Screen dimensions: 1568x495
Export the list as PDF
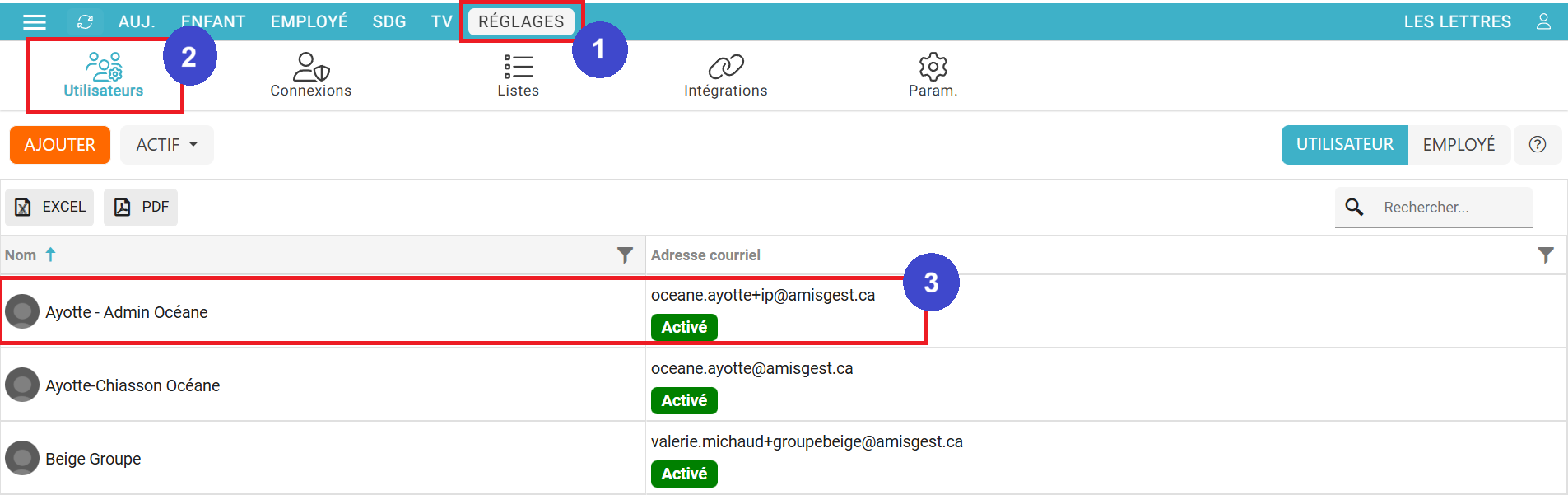pyautogui.click(x=141, y=207)
